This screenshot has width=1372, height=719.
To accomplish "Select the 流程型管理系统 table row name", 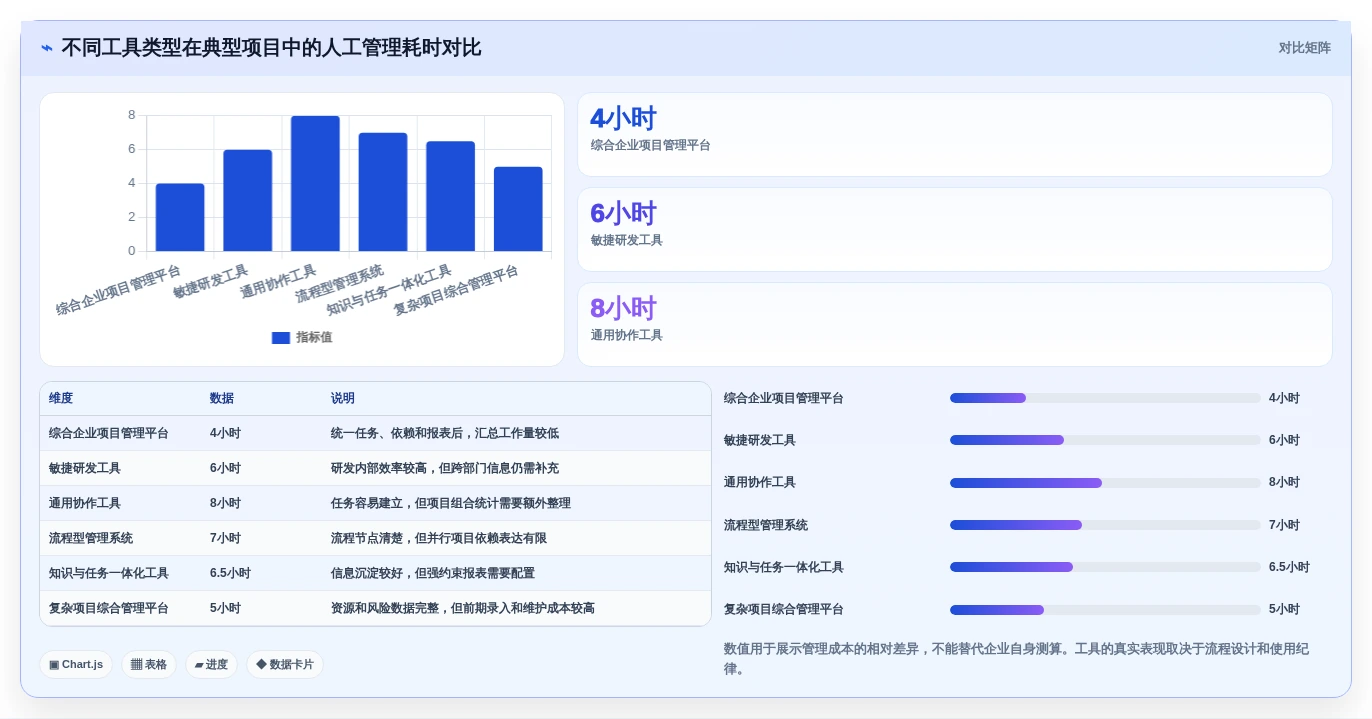I will point(91,538).
